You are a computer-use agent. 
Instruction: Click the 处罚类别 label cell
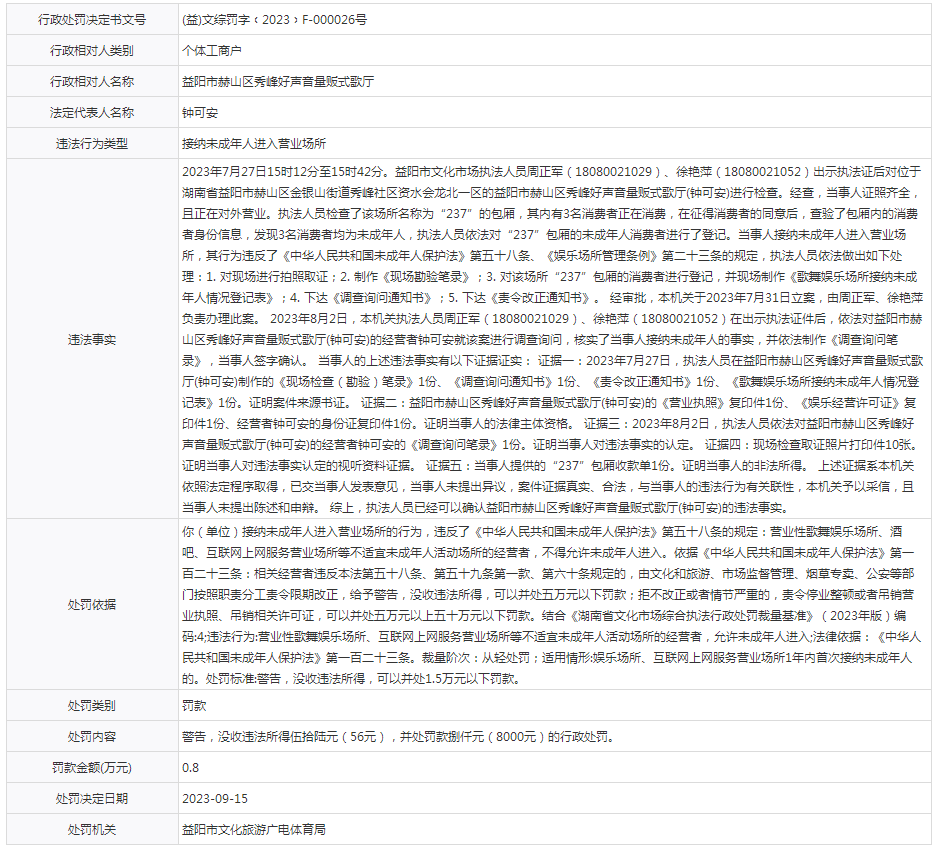click(x=91, y=705)
